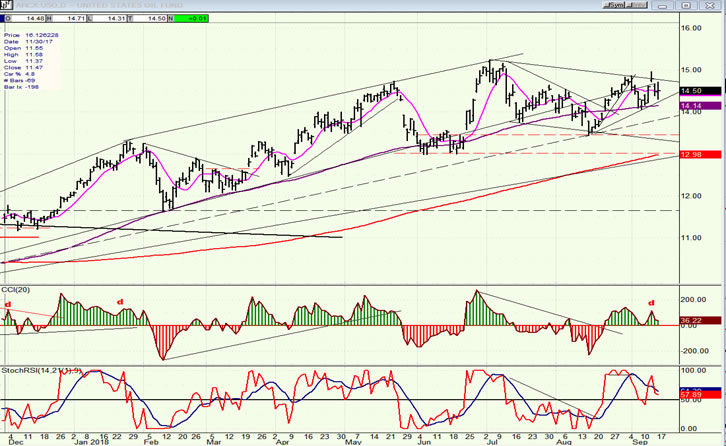Select the Low price field showing 14.31
This screenshot has width=726, height=446.
click(116, 17)
